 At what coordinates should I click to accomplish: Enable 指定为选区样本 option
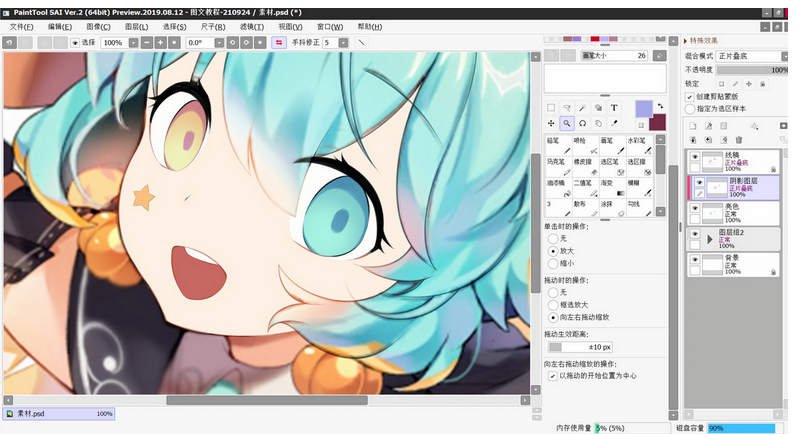690,109
